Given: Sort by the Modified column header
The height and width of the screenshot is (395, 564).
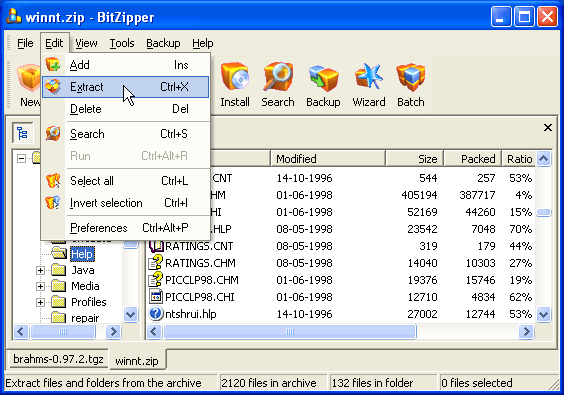Looking at the screenshot, I should pyautogui.click(x=327, y=159).
